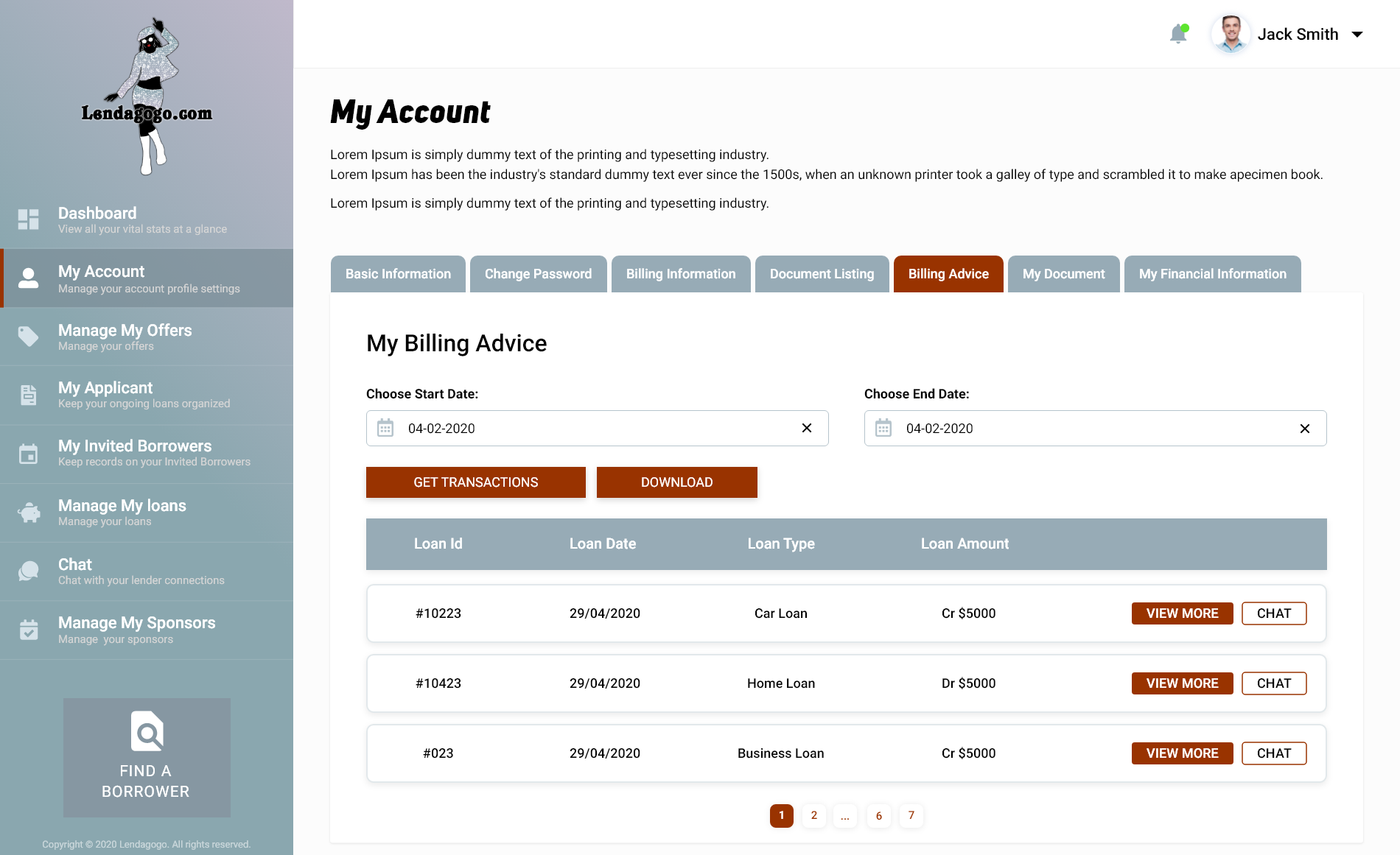Click the notification bell icon

click(1178, 34)
